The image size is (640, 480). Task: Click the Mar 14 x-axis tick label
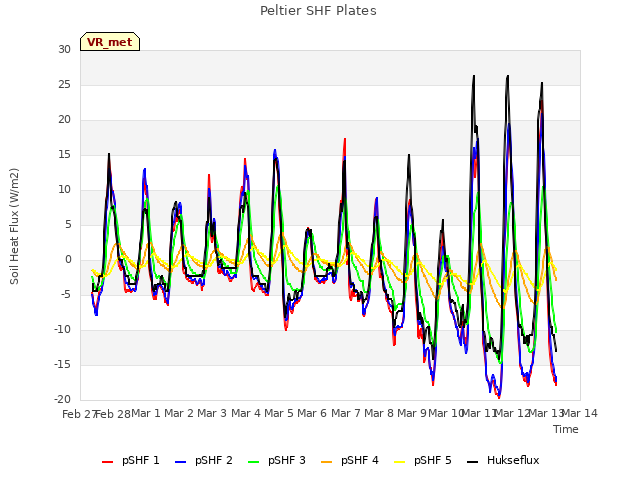point(580,413)
